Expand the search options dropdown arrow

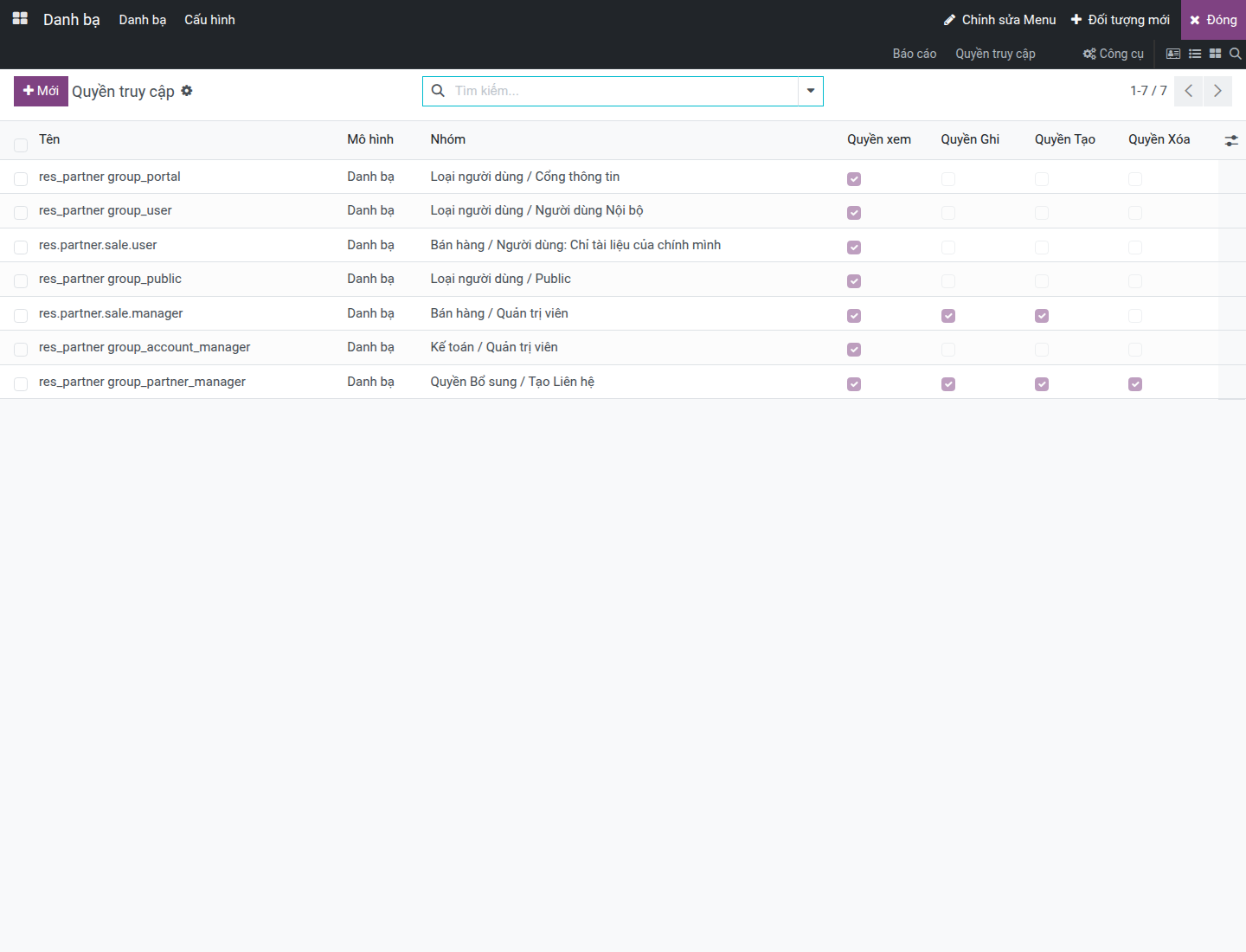coord(811,91)
